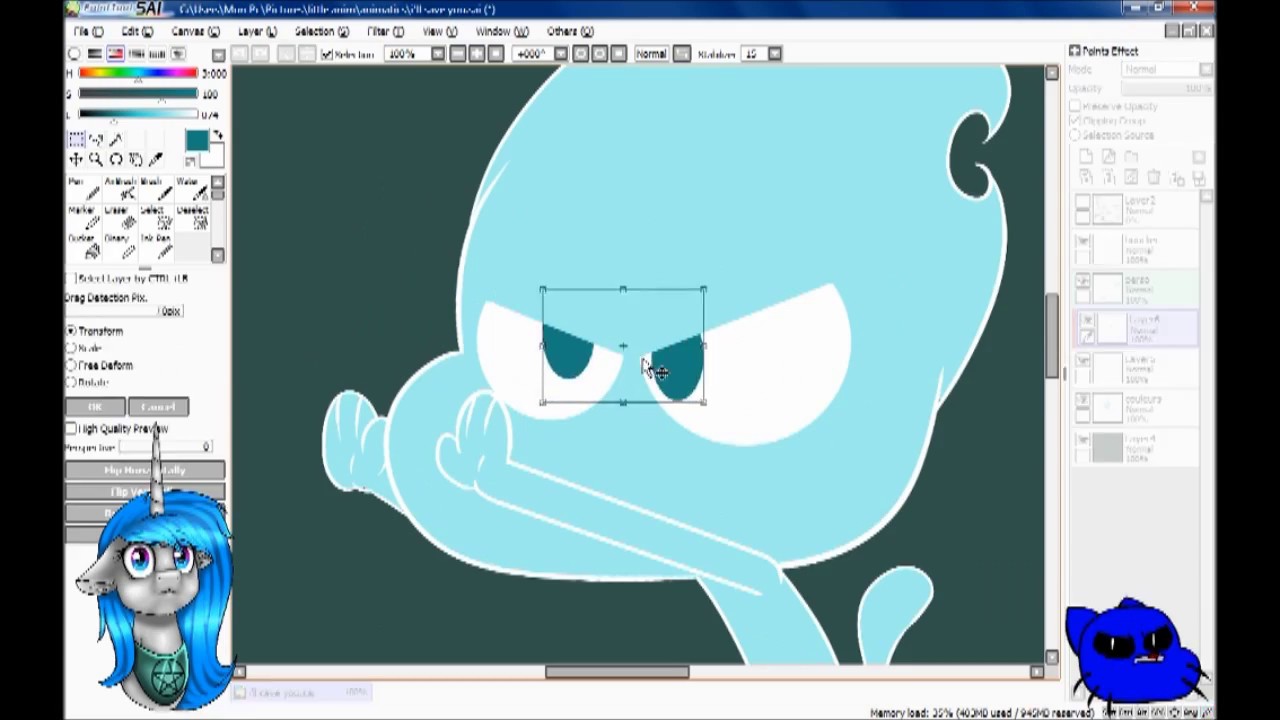Choose the Deselect pen tool
The height and width of the screenshot is (720, 1280).
coord(191,217)
